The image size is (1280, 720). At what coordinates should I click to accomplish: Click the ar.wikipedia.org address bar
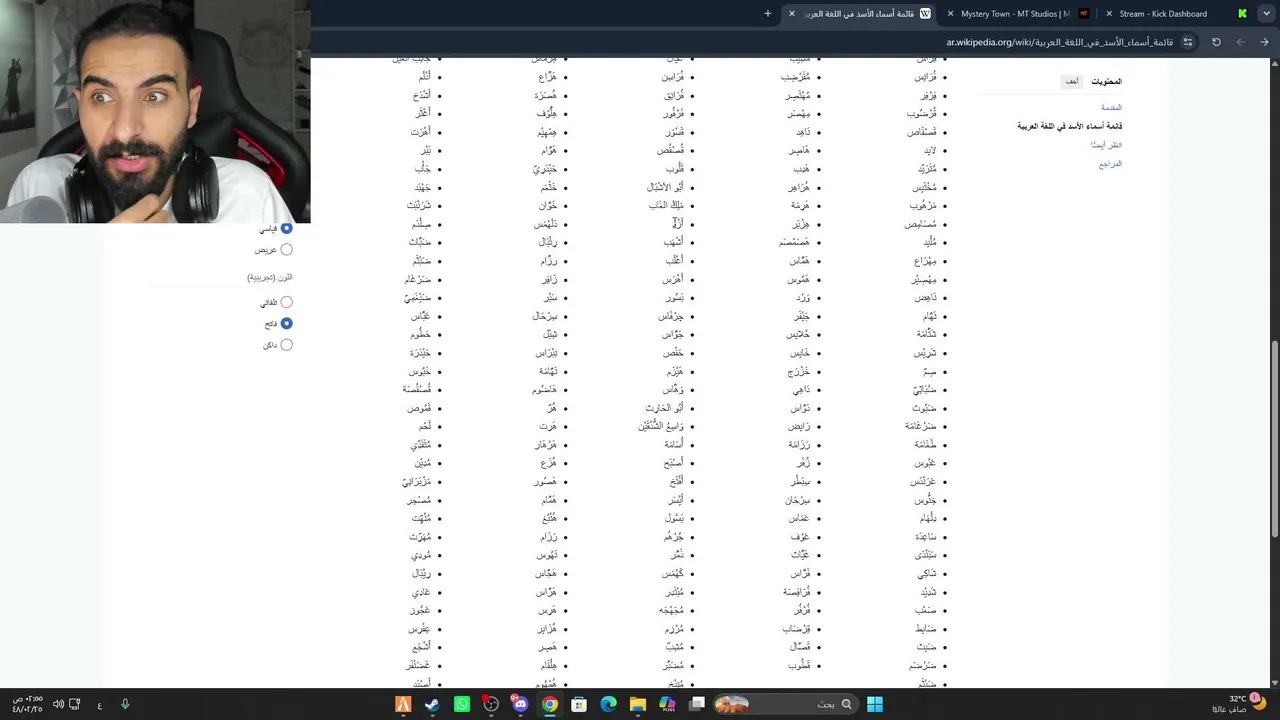1060,42
